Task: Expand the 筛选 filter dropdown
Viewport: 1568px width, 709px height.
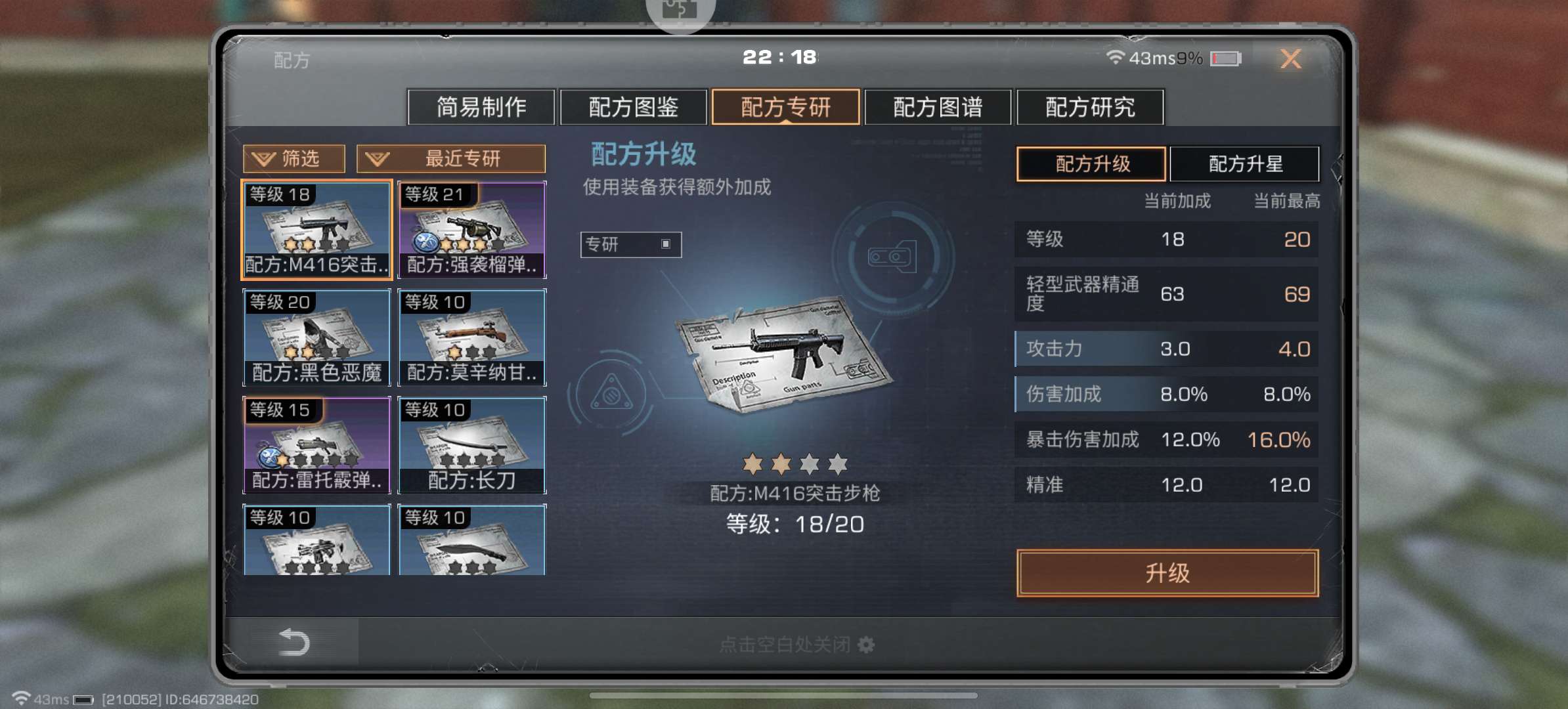Action: 294,158
